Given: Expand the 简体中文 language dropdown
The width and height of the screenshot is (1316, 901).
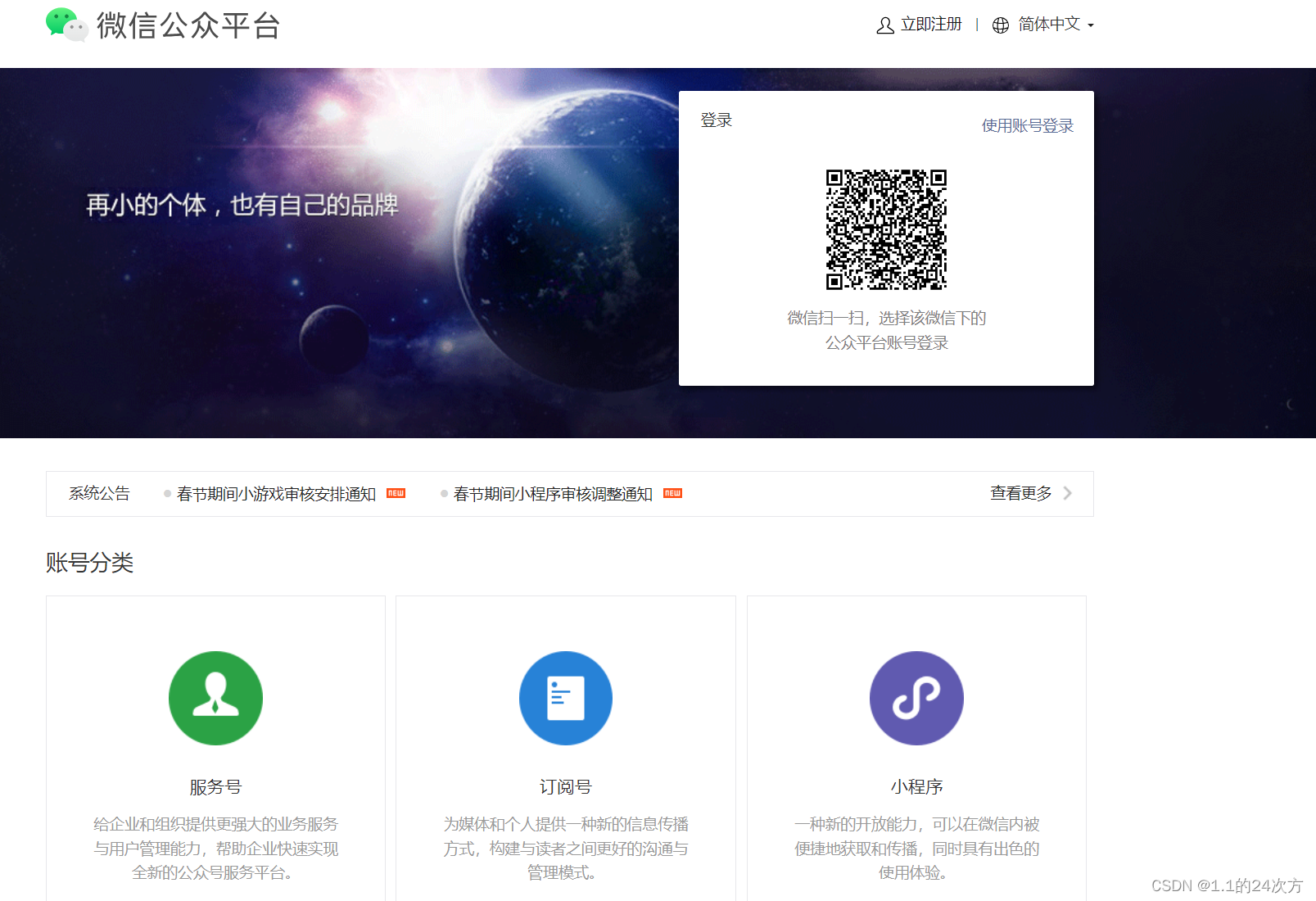Looking at the screenshot, I should click(x=1056, y=25).
